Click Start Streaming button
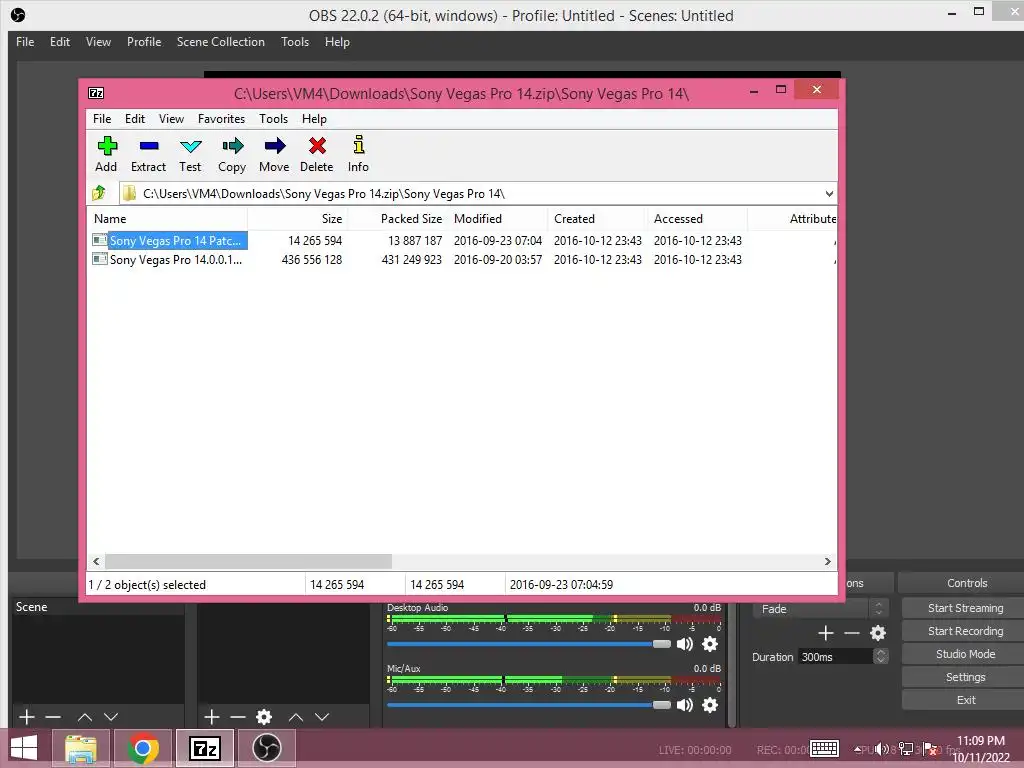1024x768 pixels. tap(965, 608)
